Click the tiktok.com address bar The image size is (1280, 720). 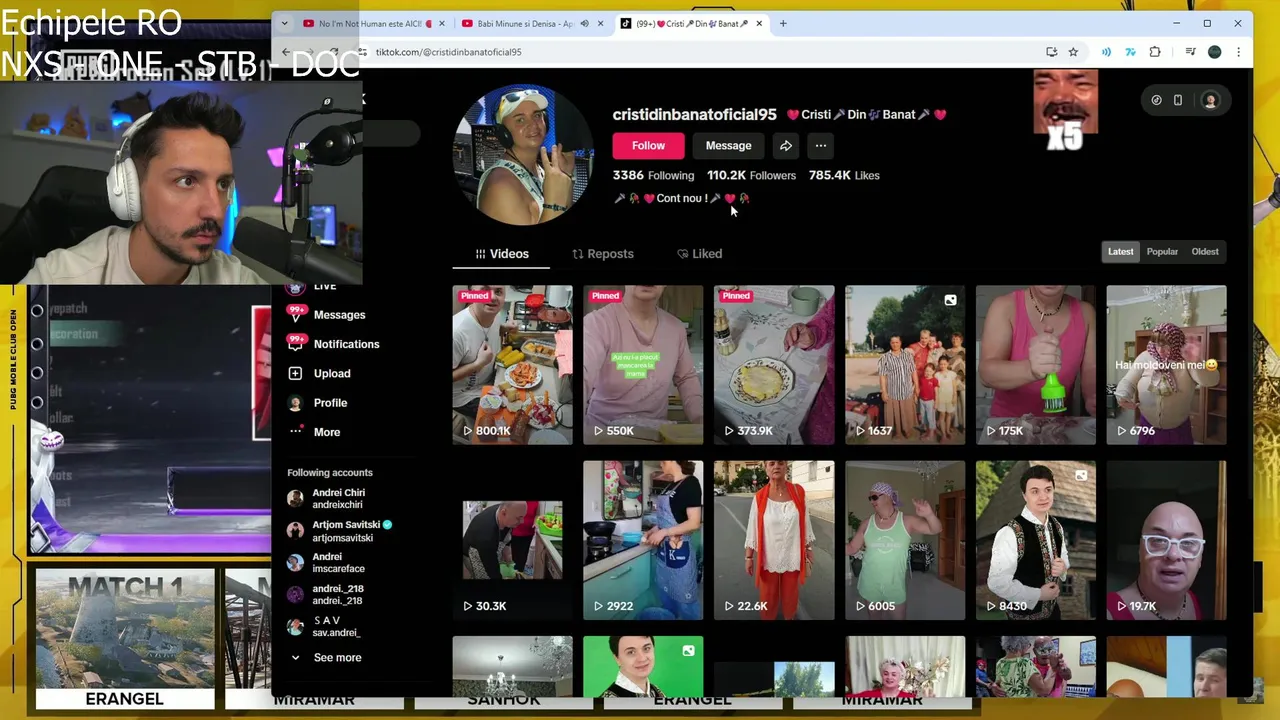pyautogui.click(x=700, y=52)
